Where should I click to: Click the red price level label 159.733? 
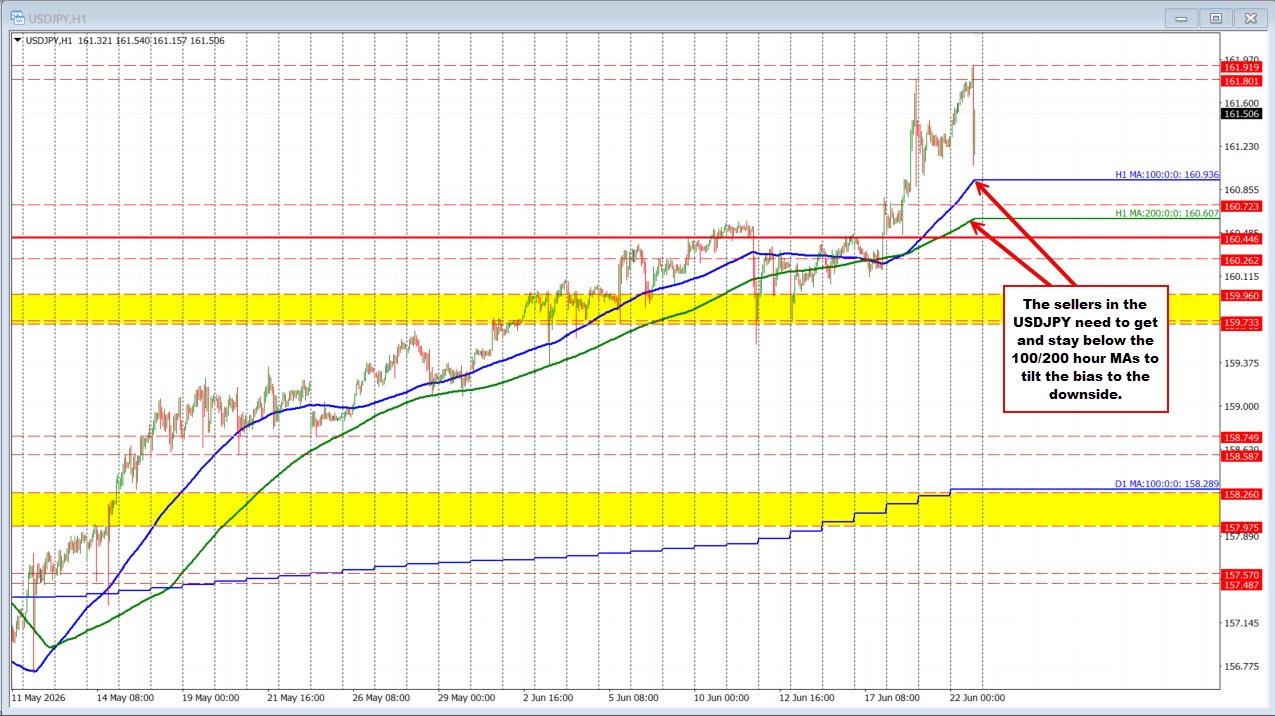click(x=1241, y=322)
